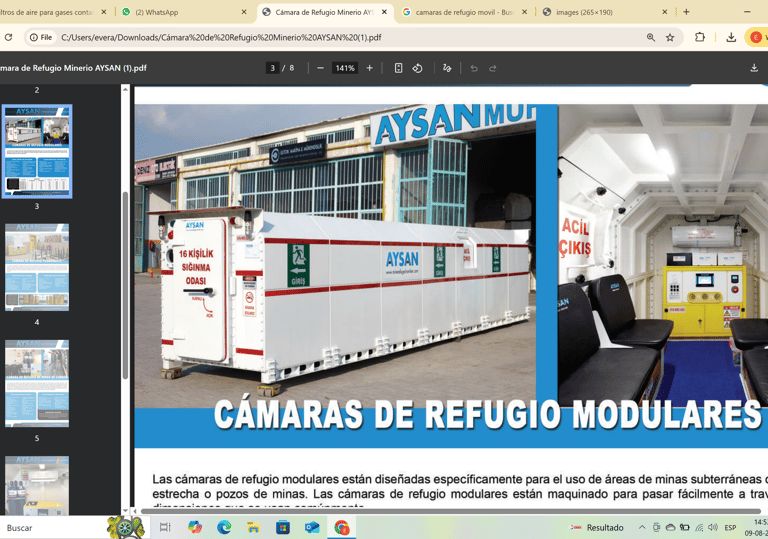Zoom in on the PDF page
768x539 pixels.
(369, 68)
